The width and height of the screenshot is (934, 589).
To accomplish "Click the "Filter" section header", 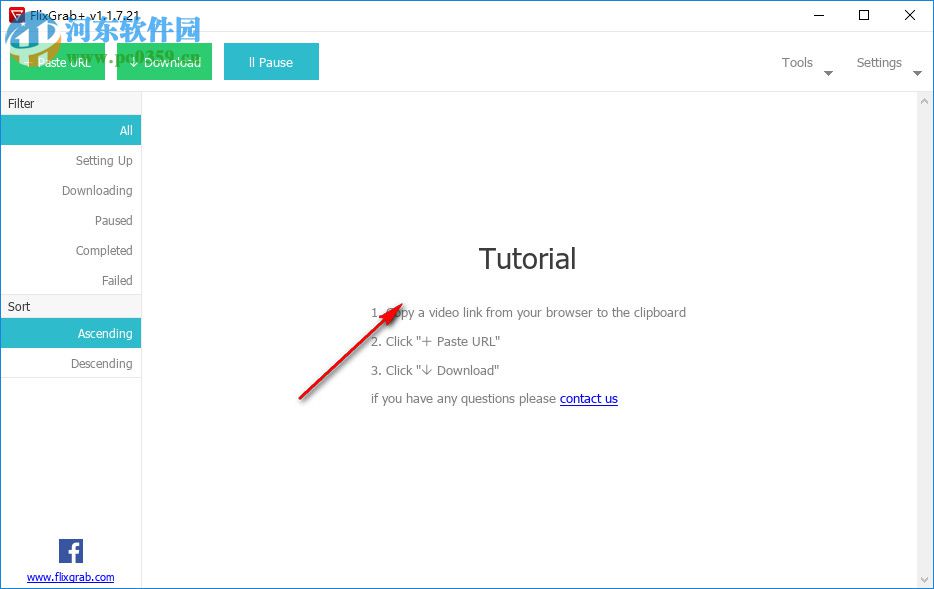I will pos(71,104).
